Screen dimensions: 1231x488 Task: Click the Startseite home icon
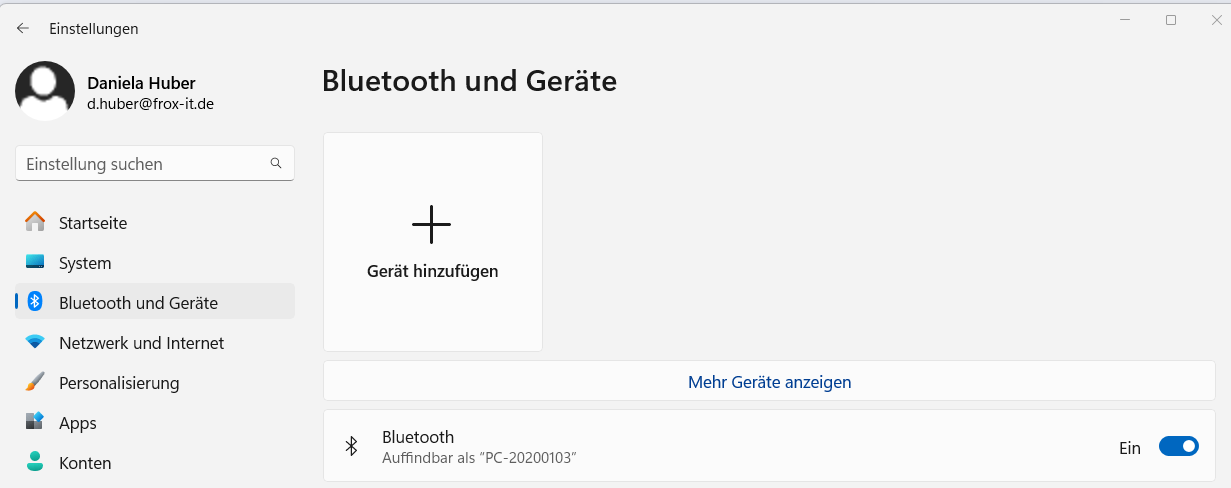35,222
